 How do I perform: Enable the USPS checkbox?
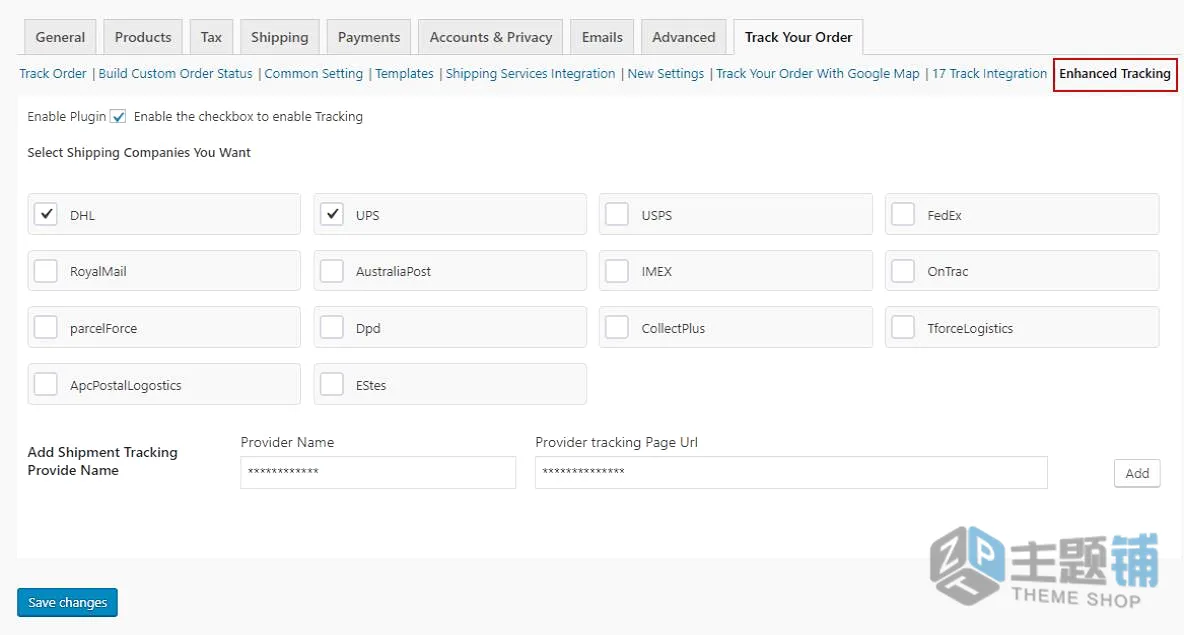click(617, 214)
